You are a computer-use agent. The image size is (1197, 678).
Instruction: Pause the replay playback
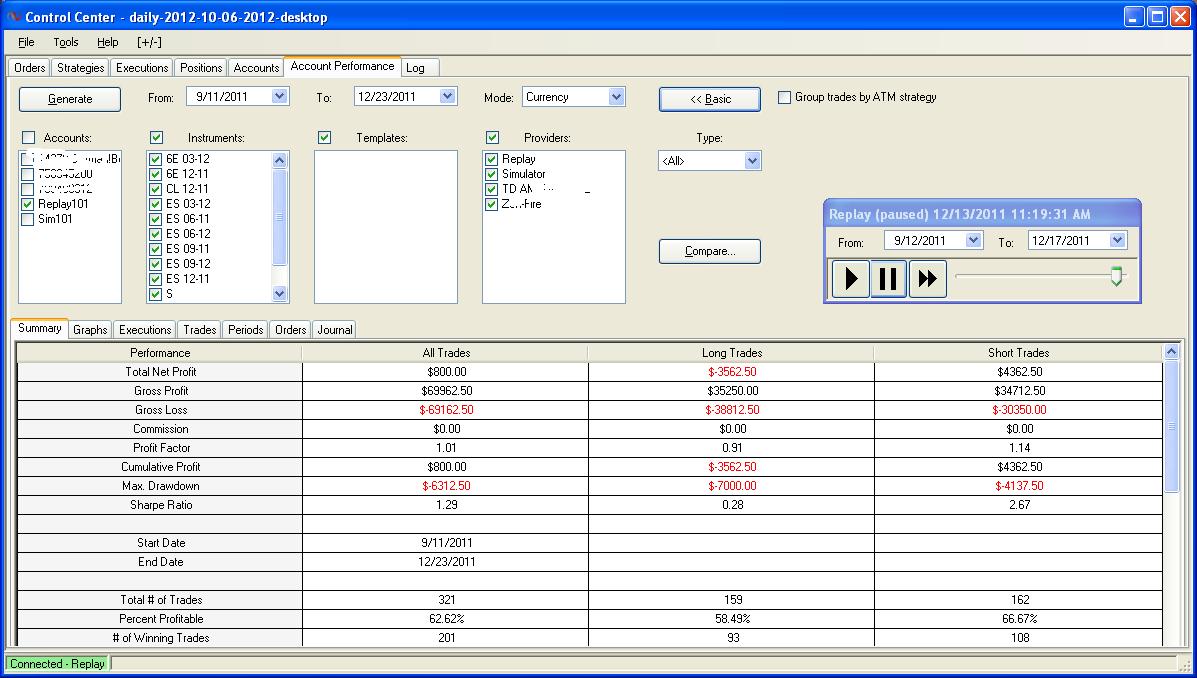point(888,279)
